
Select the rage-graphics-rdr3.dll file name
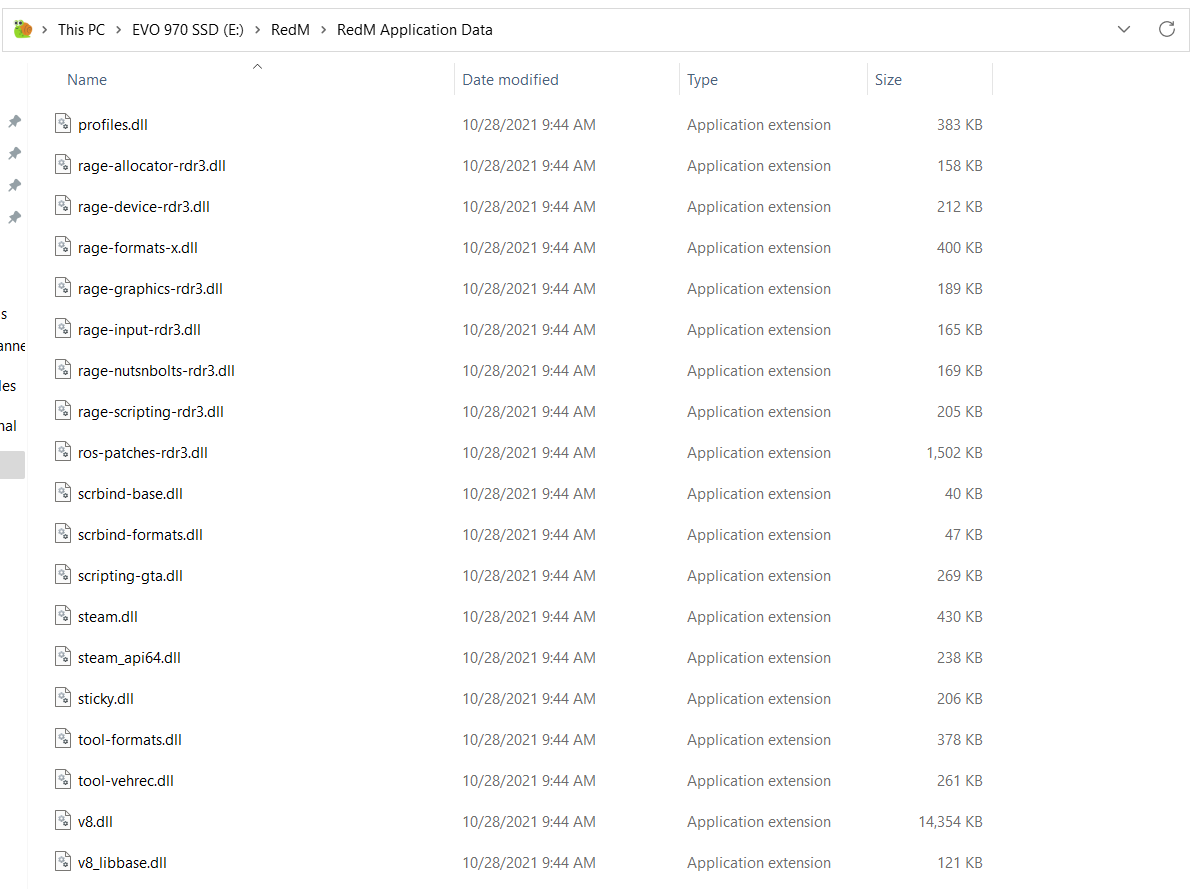pyautogui.click(x=150, y=289)
